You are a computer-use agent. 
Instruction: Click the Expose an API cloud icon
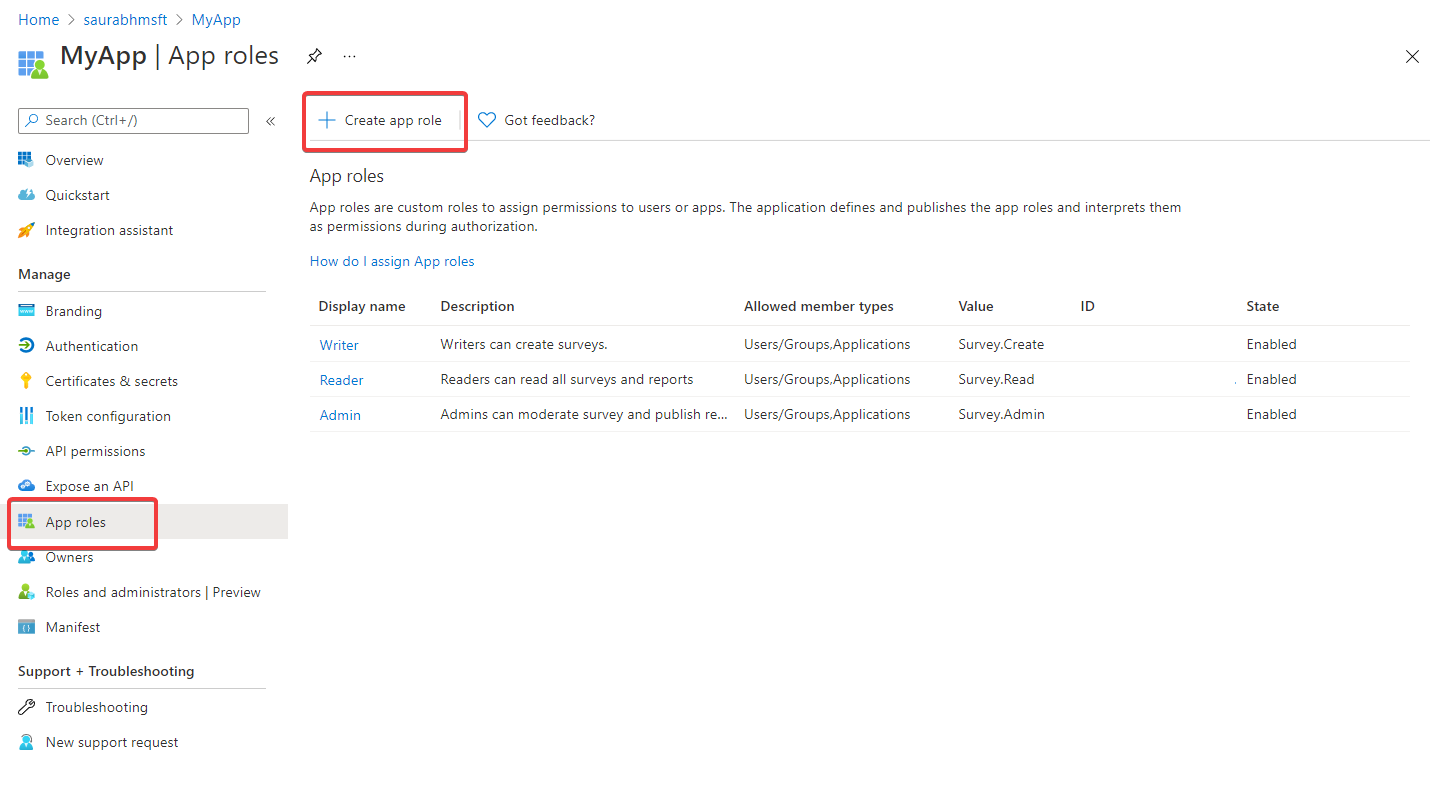pyautogui.click(x=27, y=485)
